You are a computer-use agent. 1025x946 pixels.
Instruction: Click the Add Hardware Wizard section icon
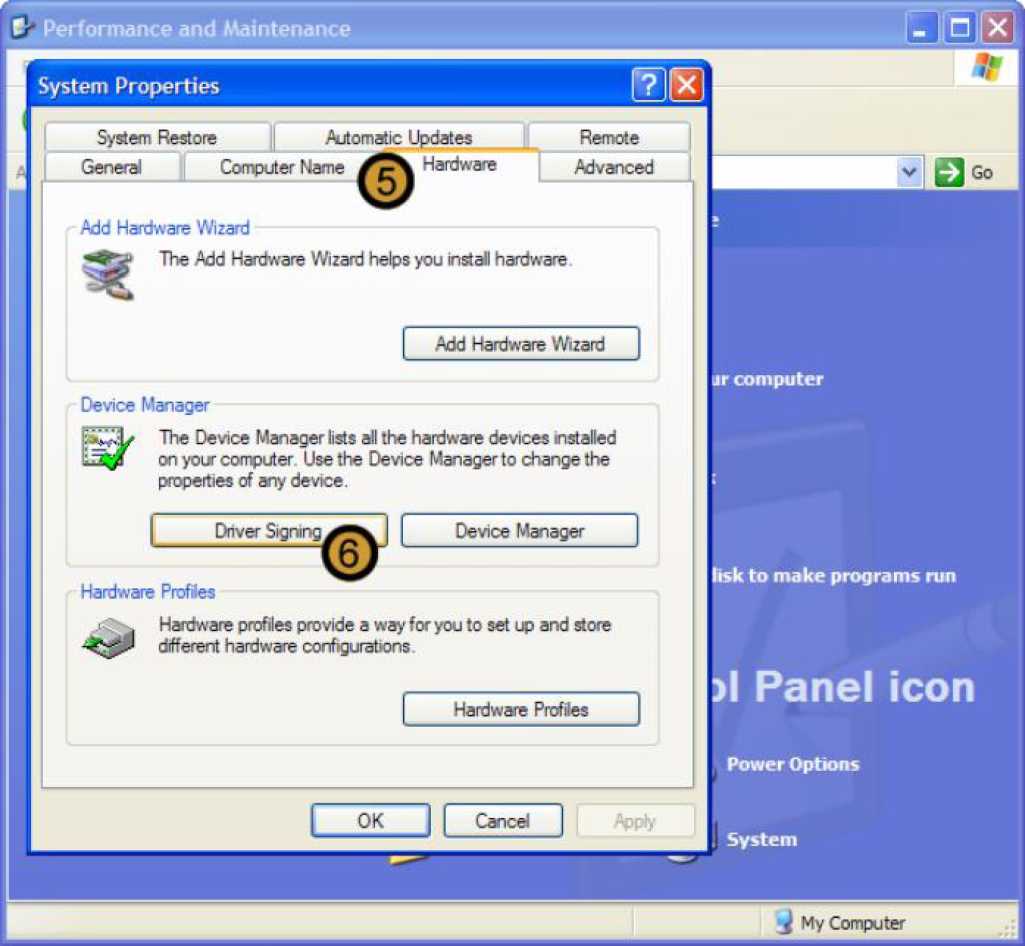click(x=109, y=274)
